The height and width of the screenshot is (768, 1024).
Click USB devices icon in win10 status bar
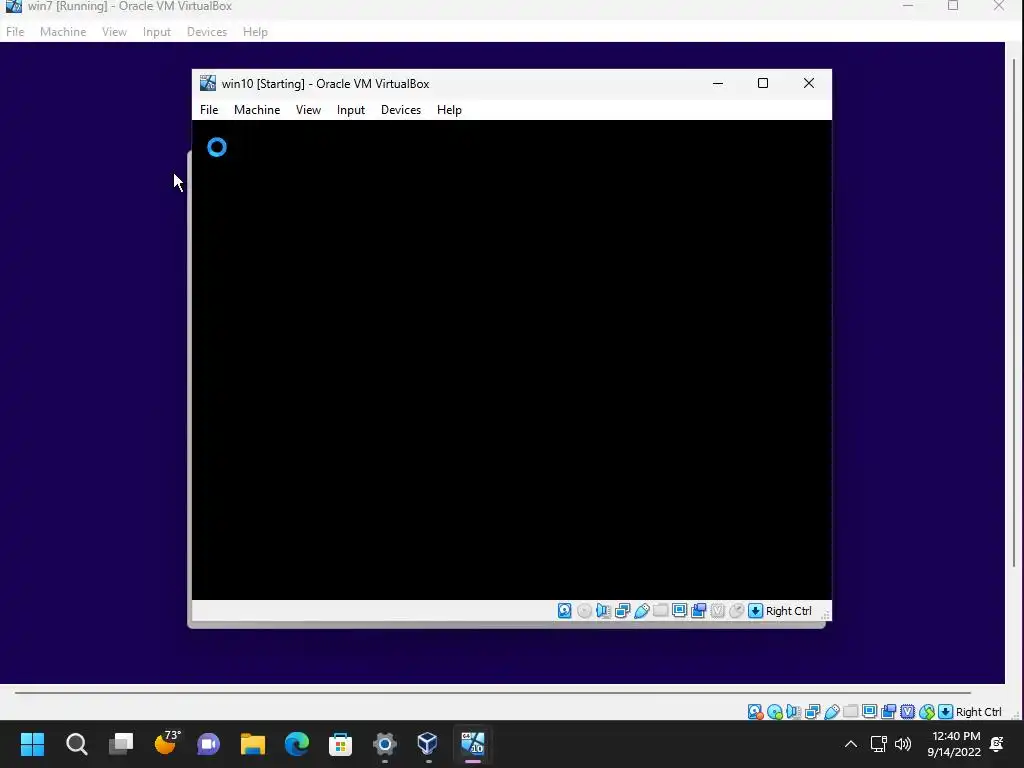[x=641, y=611]
